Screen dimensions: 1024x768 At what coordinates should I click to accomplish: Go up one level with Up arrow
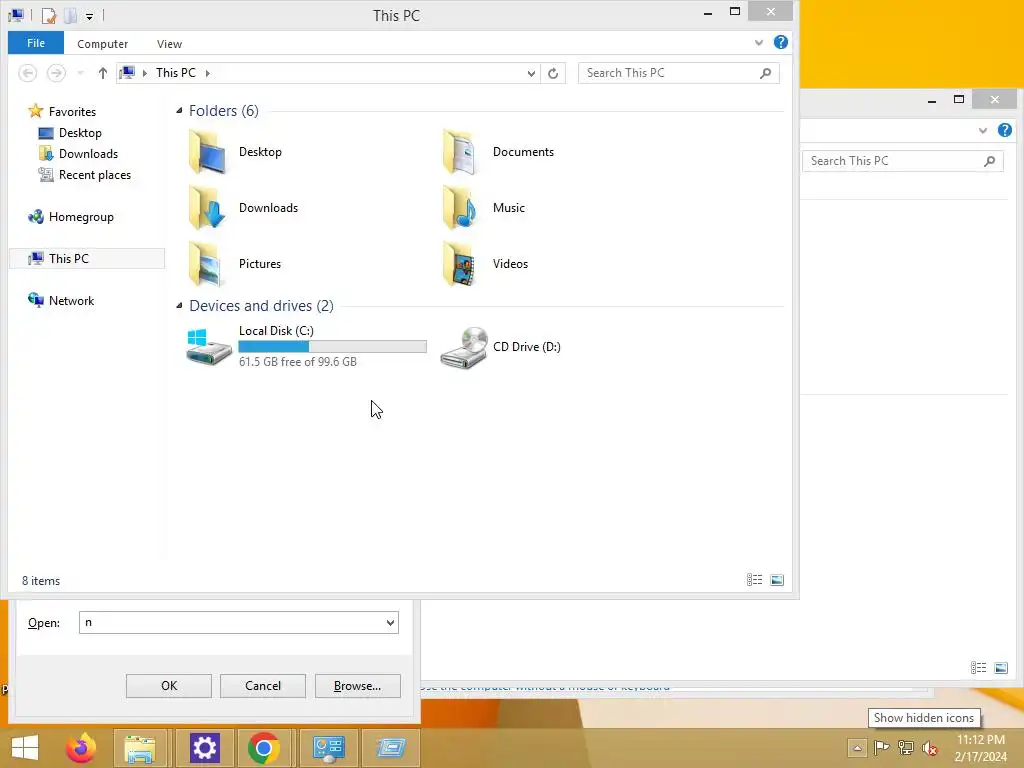tap(103, 73)
